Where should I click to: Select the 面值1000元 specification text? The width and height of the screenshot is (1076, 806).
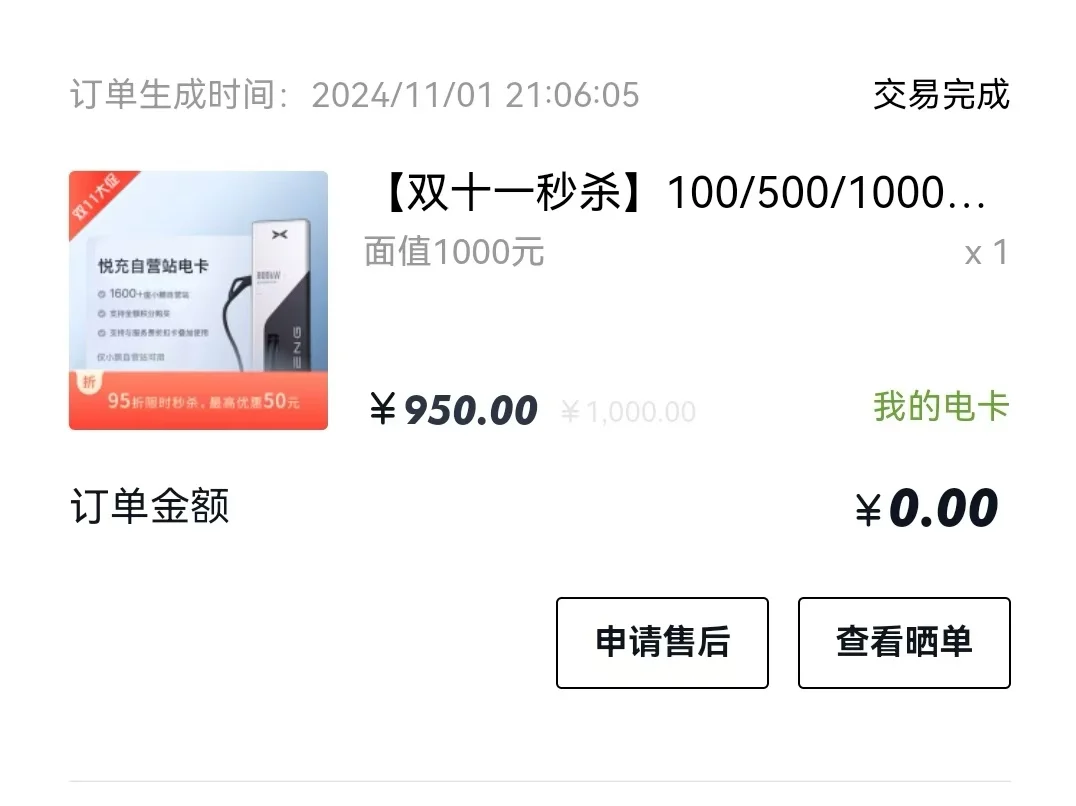coord(454,252)
